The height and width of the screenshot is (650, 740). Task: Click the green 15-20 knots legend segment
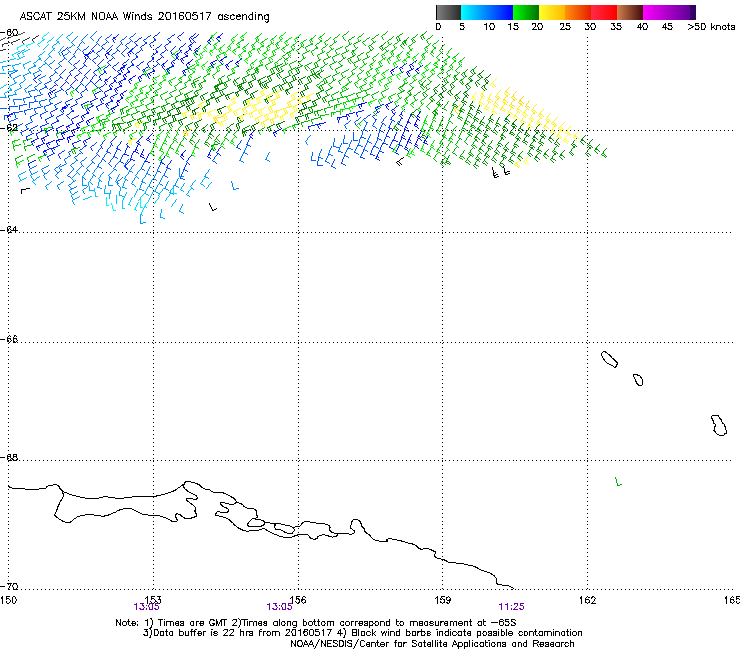(526, 12)
